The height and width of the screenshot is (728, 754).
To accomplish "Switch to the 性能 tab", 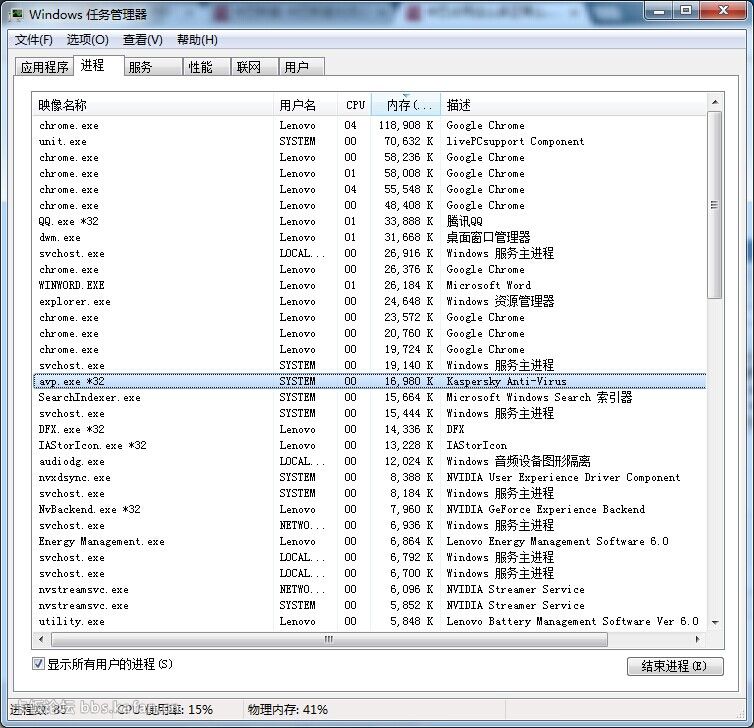I will 207,67.
